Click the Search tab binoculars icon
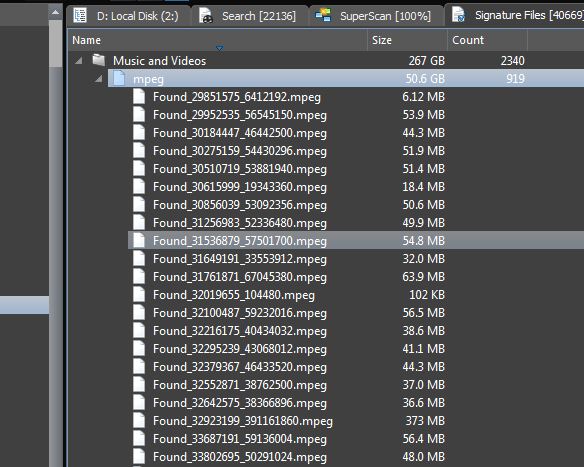The image size is (584, 467). click(x=206, y=16)
